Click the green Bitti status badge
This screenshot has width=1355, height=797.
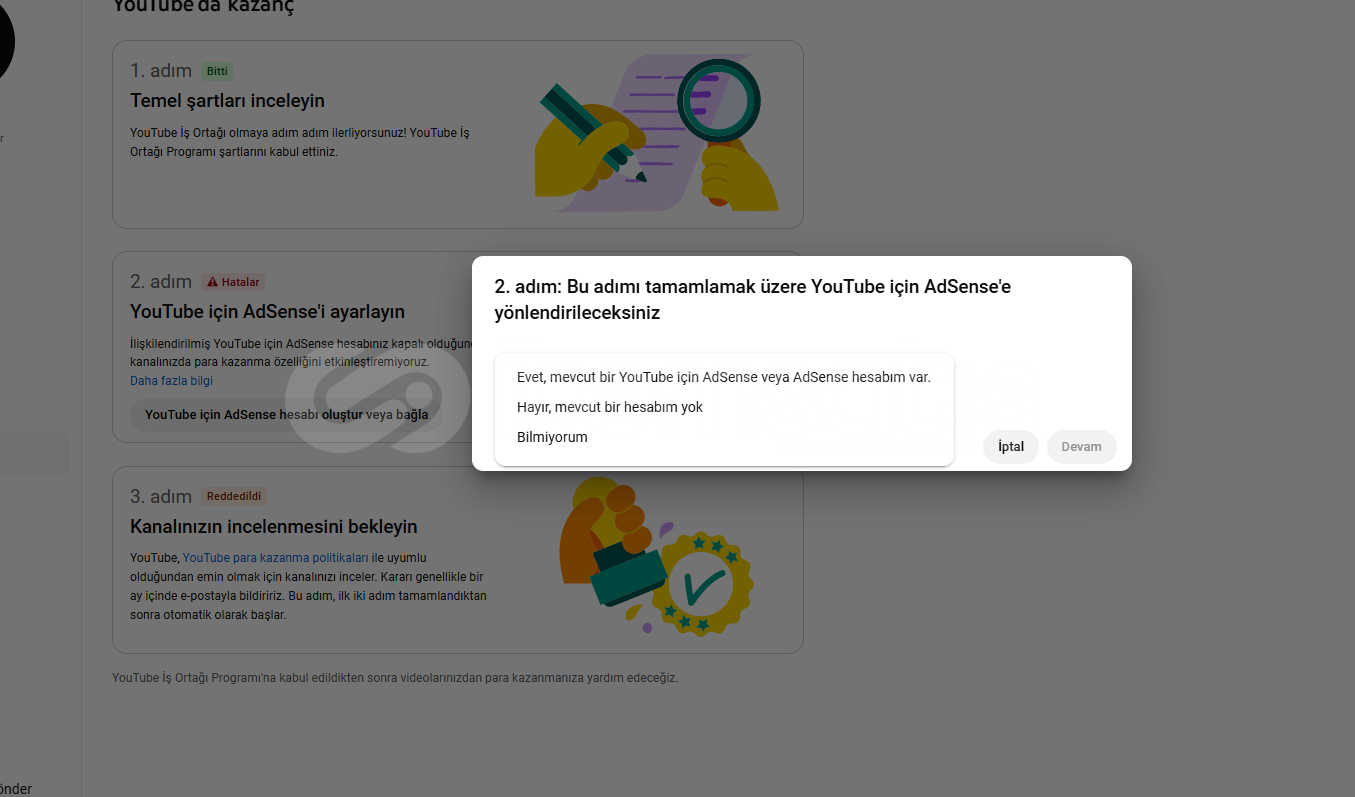pos(218,71)
